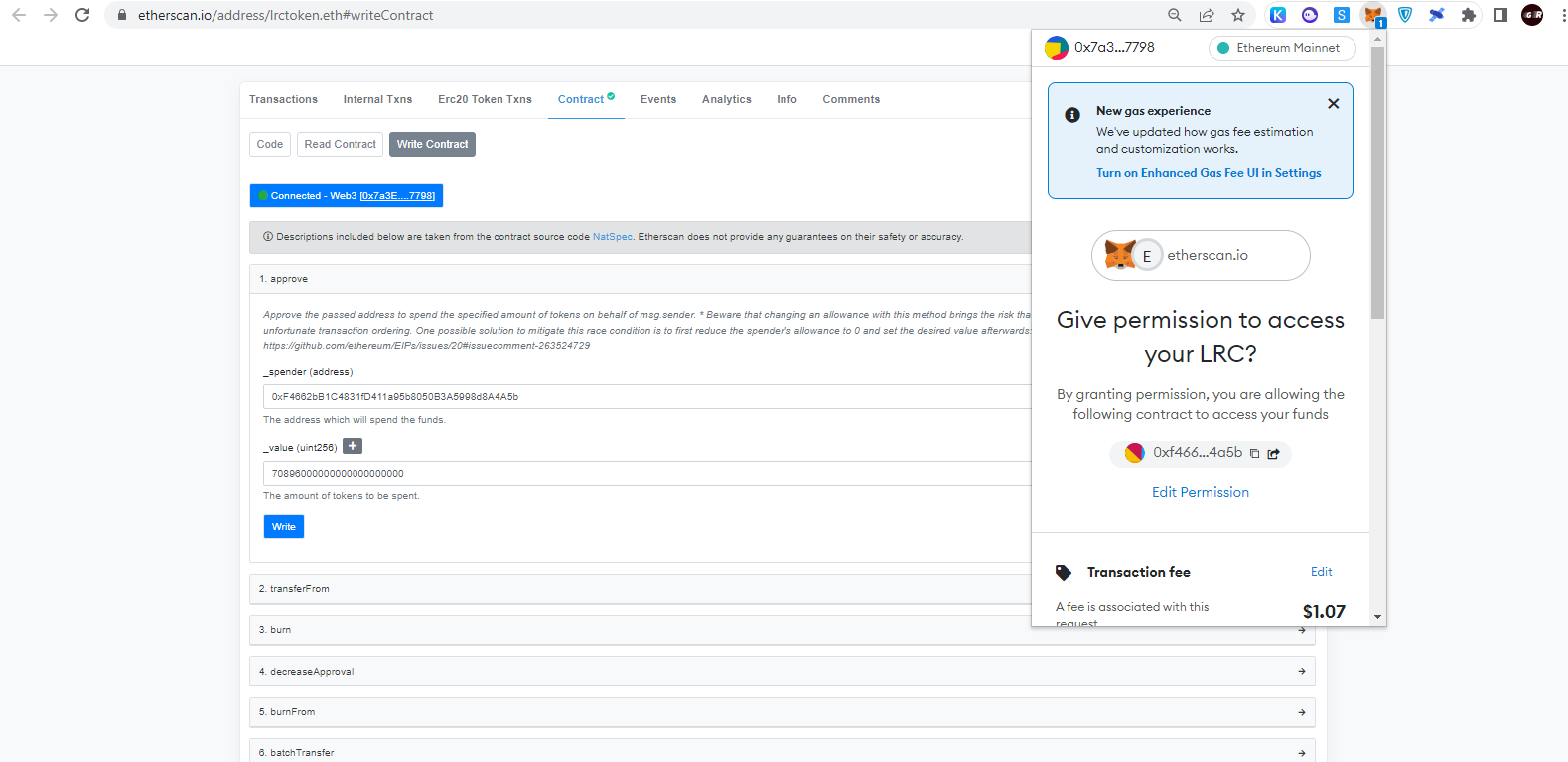
Task: Expand the burnFrom function
Action: coord(783,712)
